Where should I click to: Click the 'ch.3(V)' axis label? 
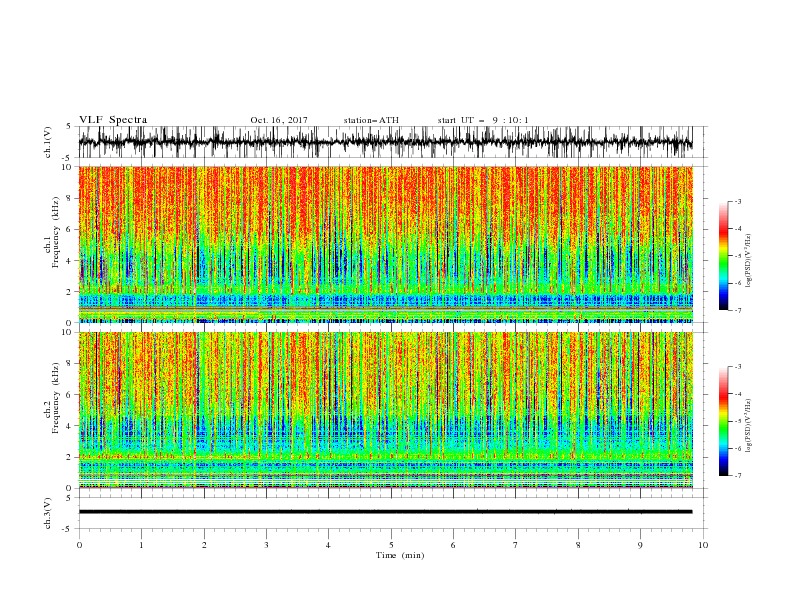48,513
